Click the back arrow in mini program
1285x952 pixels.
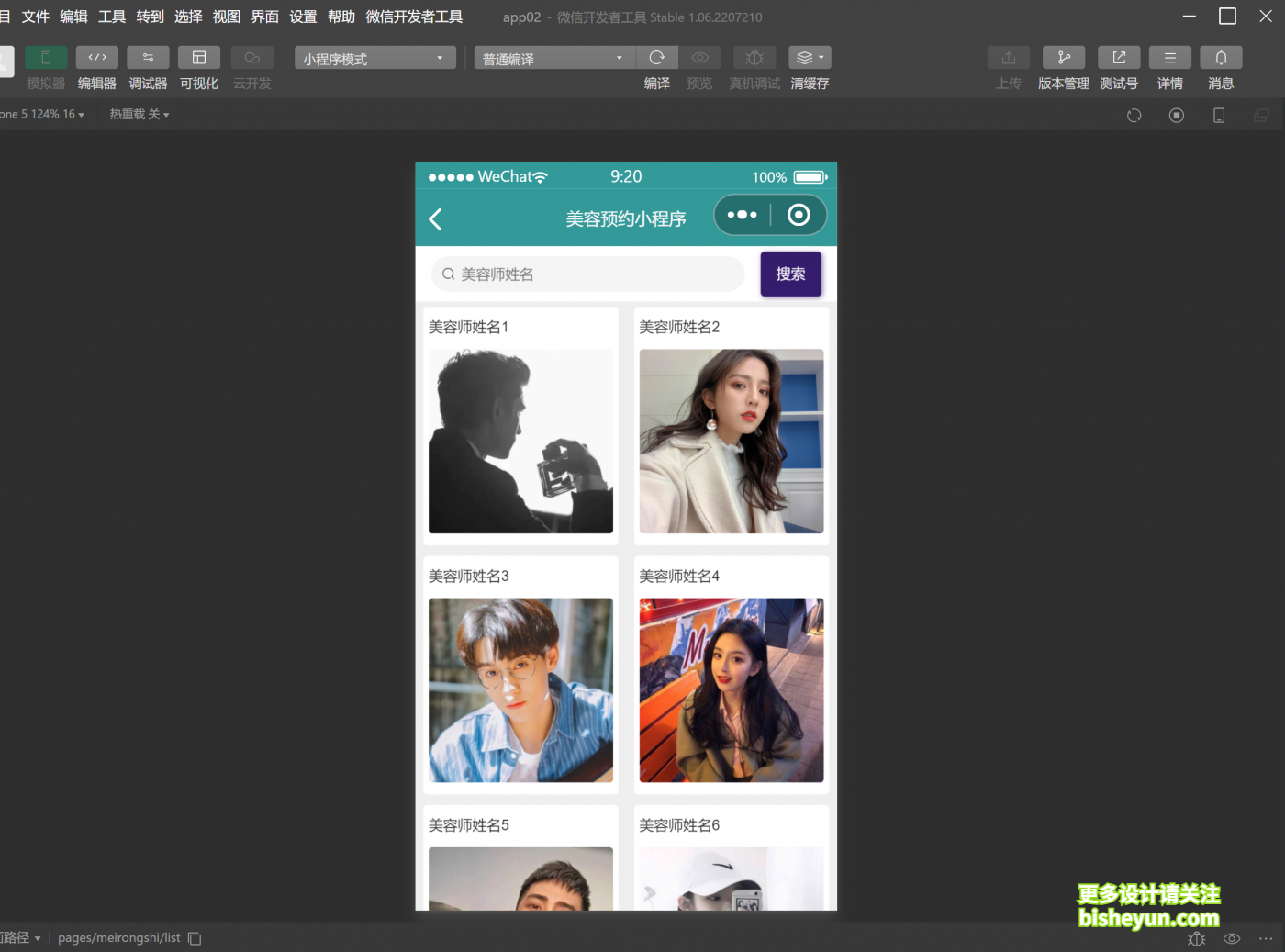click(x=436, y=219)
